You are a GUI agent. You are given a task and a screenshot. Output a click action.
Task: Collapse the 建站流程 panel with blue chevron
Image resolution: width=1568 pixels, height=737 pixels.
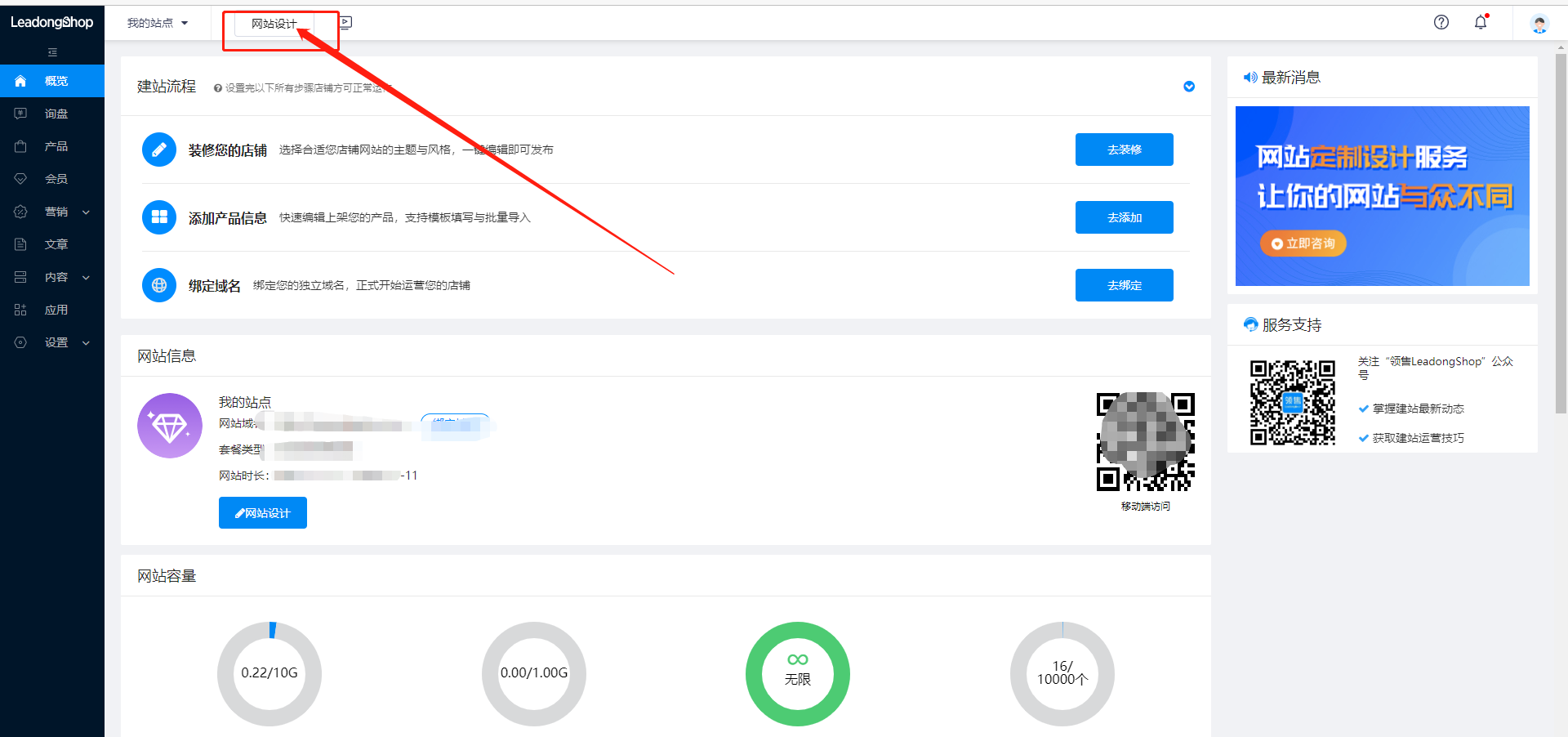[x=1189, y=87]
